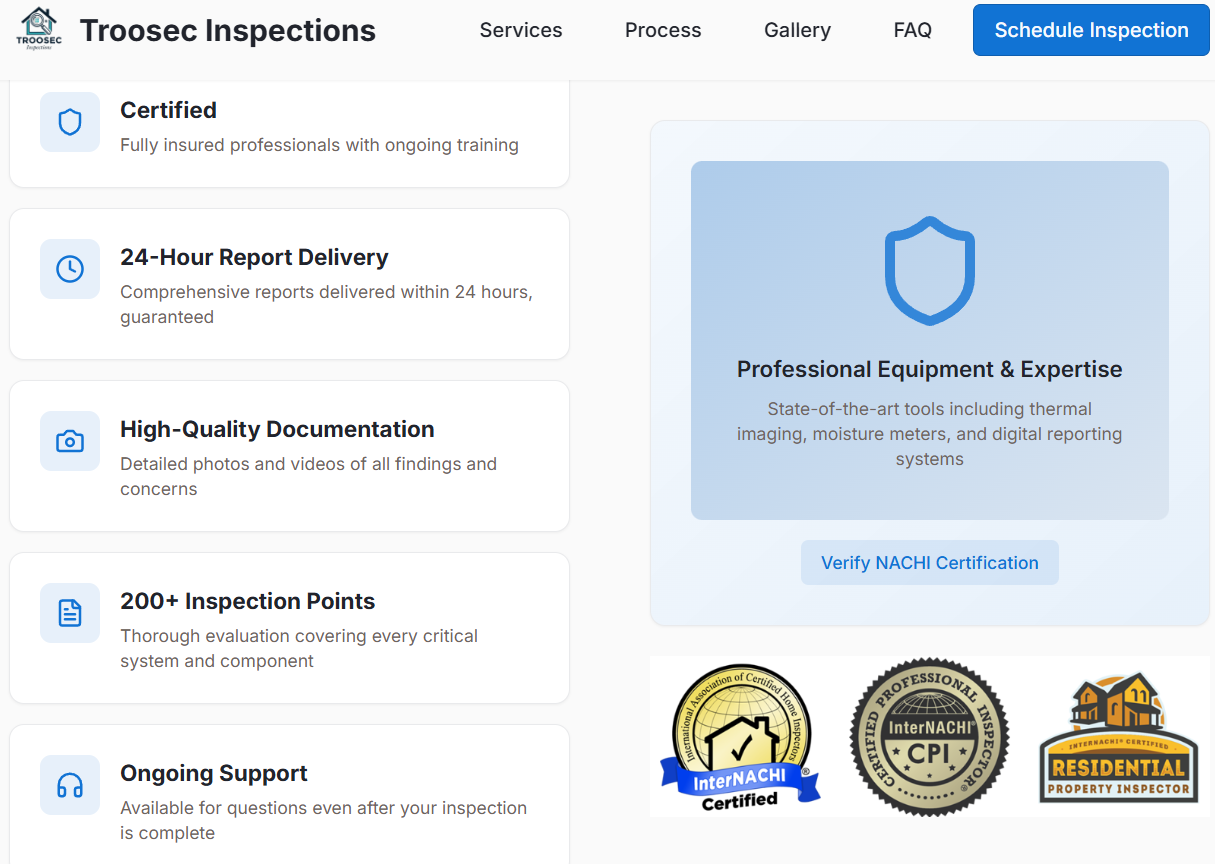
Task: Click text 'Thorough evaluation covering every critical'
Action: (x=299, y=636)
